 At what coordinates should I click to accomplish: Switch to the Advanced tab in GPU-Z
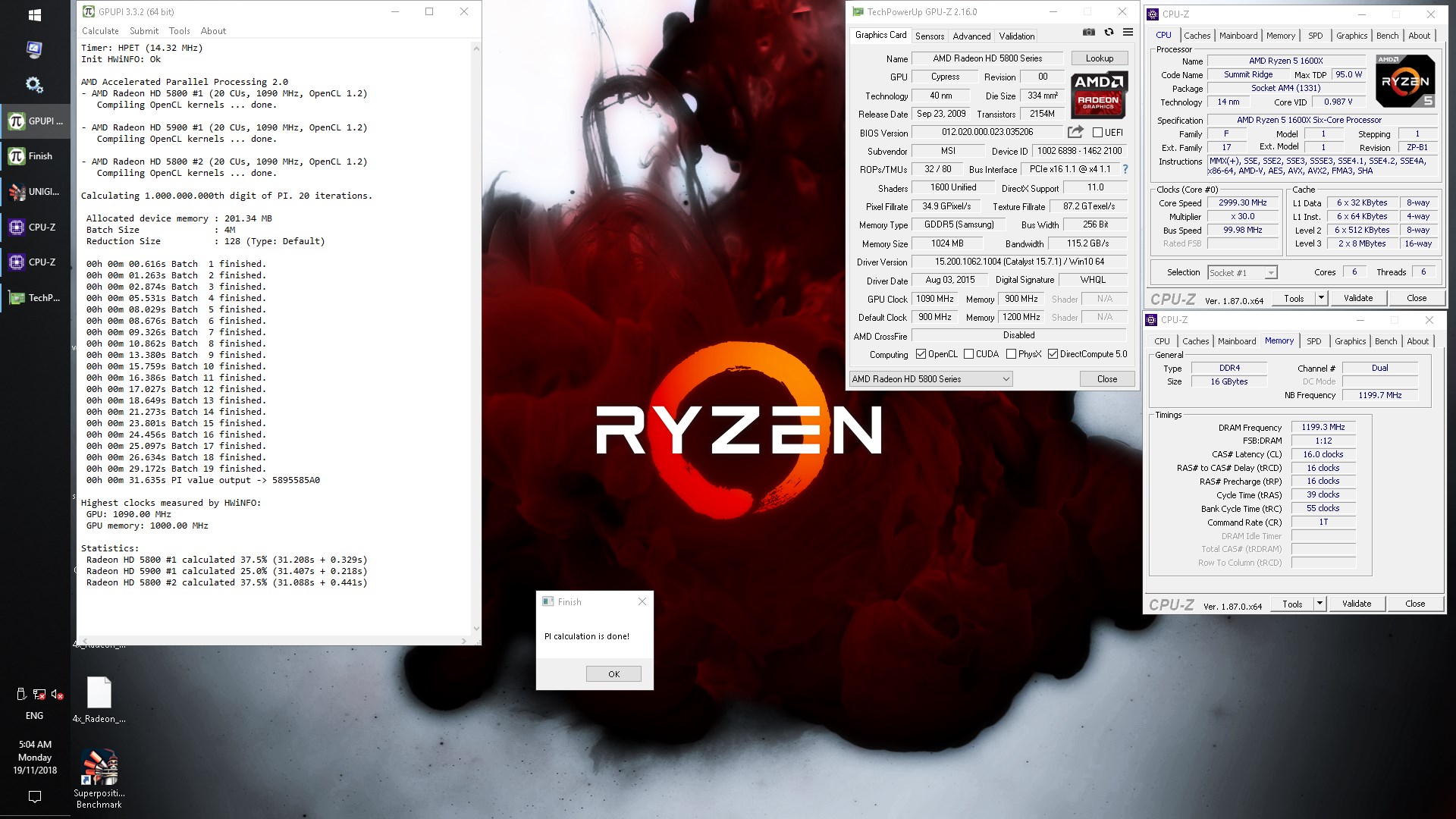pos(971,36)
